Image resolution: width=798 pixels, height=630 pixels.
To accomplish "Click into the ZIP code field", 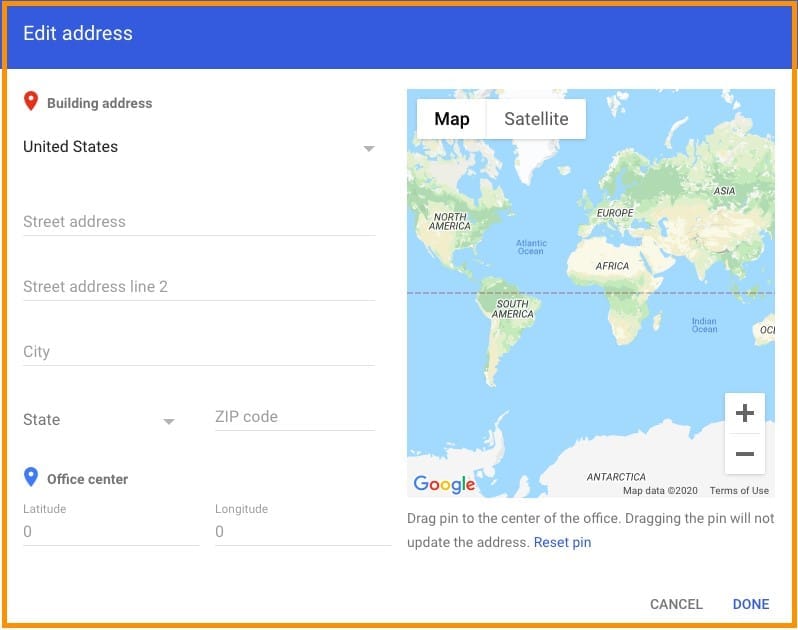I will click(294, 417).
